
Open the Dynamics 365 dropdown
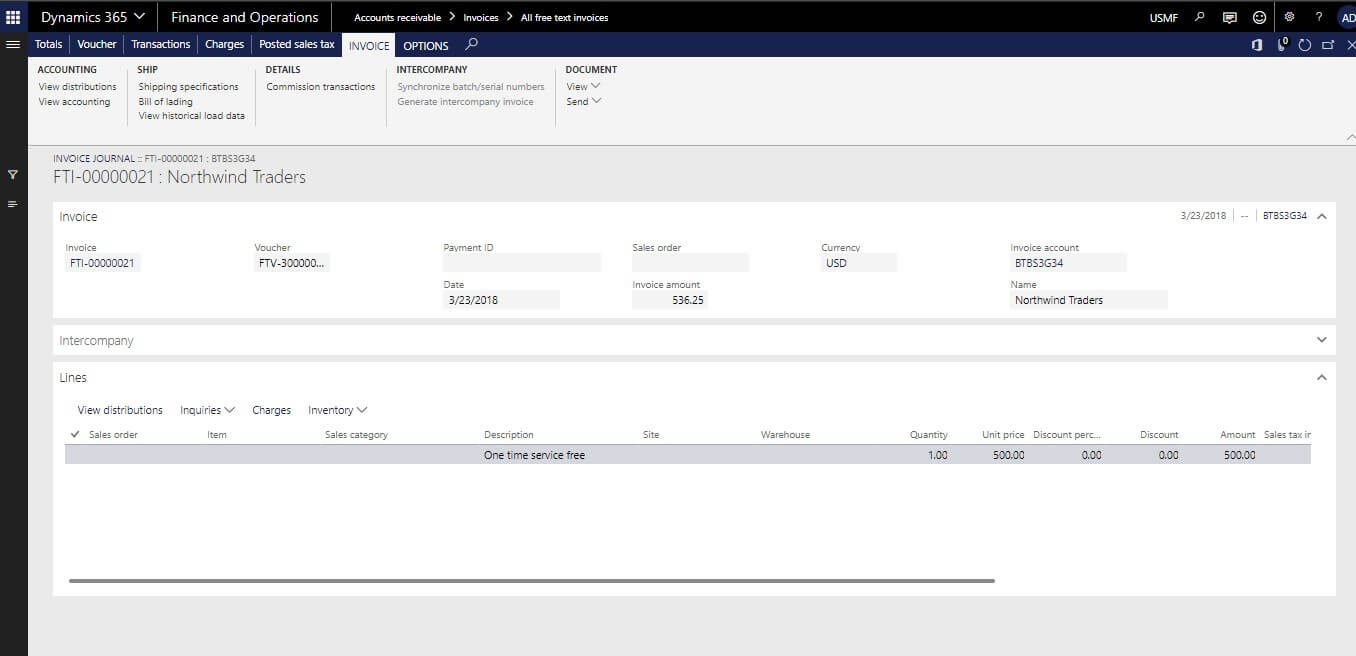click(x=93, y=17)
